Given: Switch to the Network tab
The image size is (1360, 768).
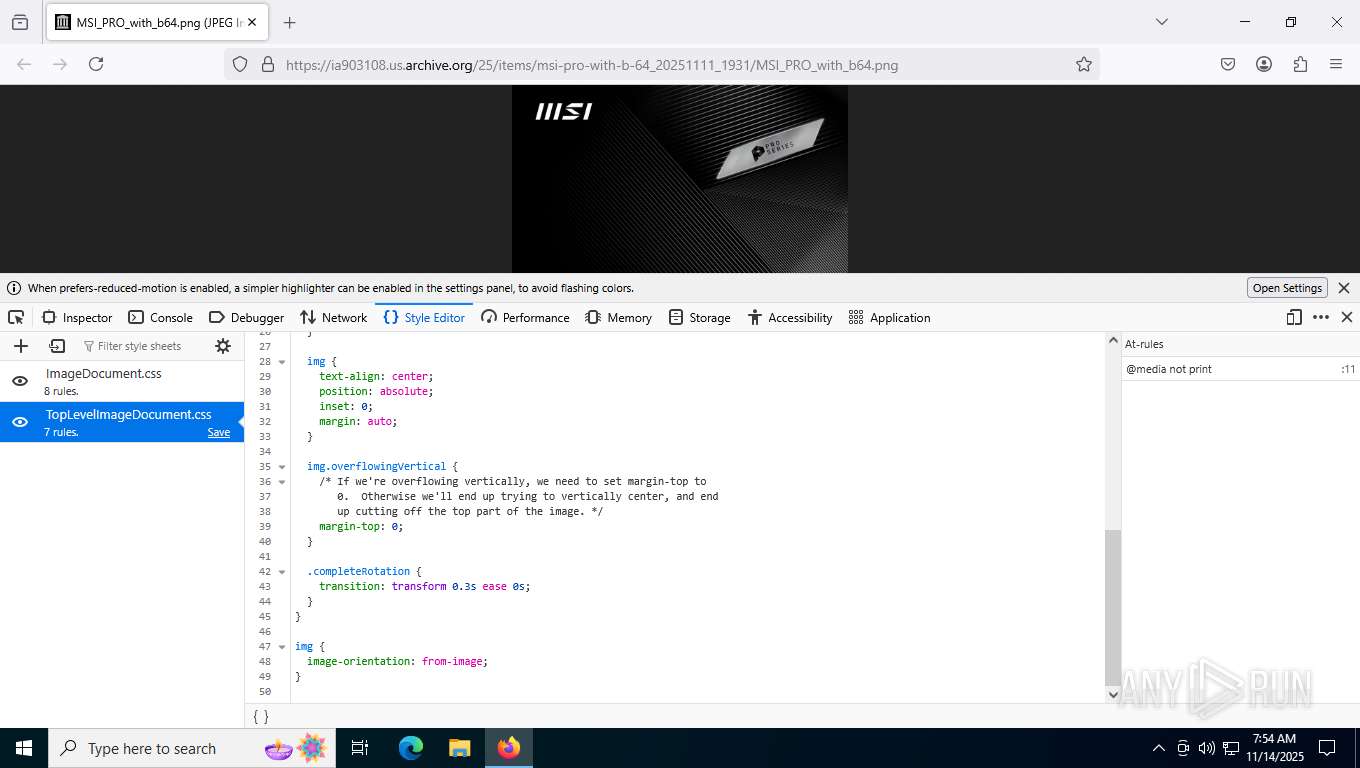Looking at the screenshot, I should (334, 317).
